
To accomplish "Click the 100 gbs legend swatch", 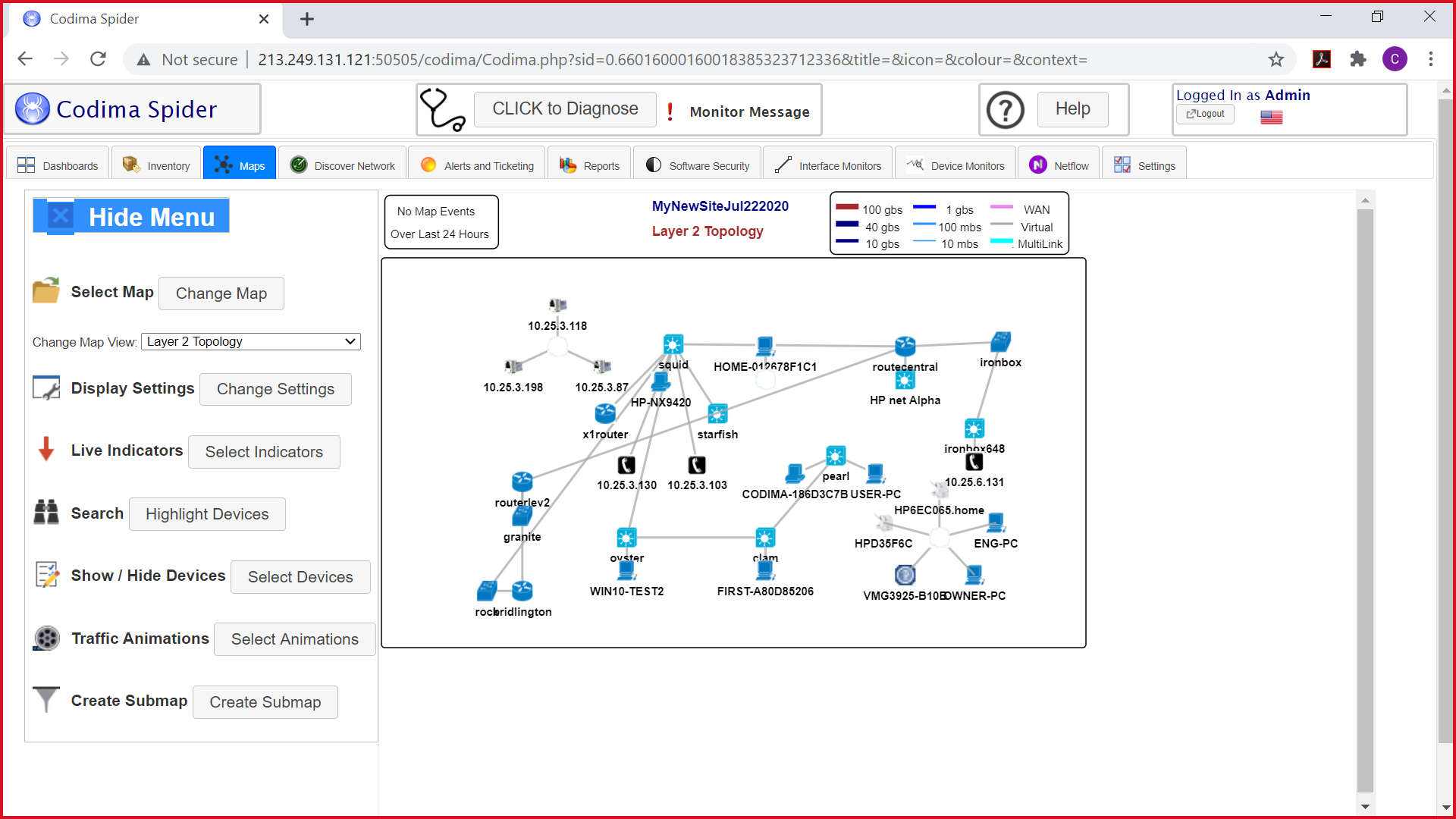I will pos(846,207).
